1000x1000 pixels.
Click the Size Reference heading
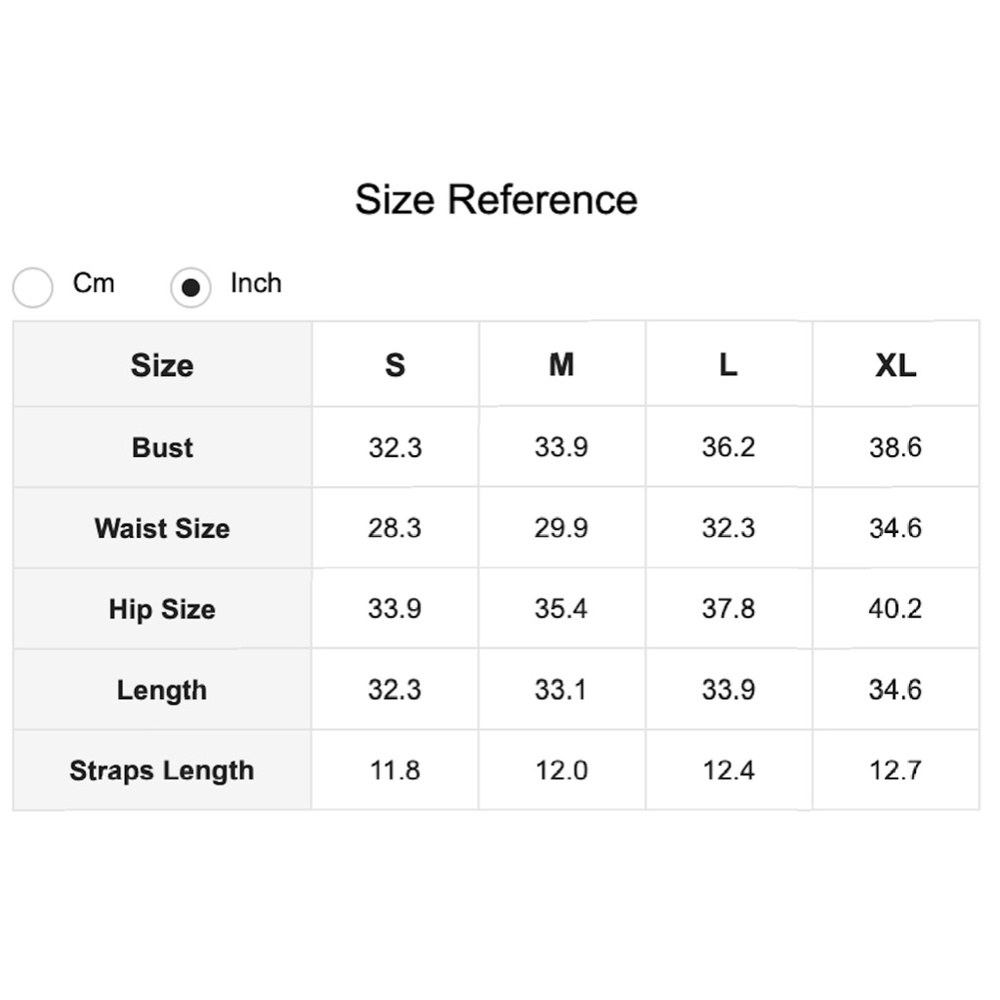[496, 200]
